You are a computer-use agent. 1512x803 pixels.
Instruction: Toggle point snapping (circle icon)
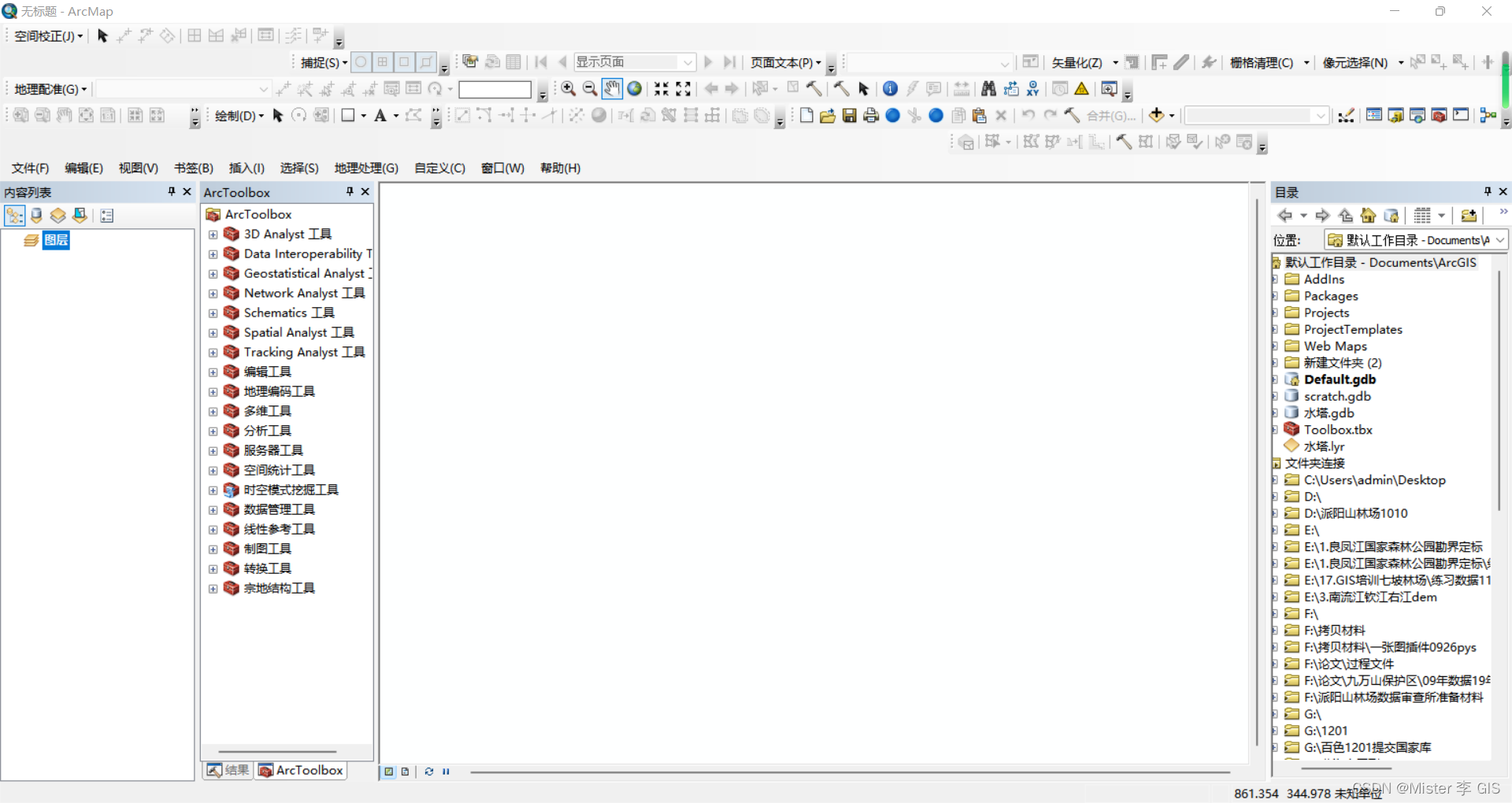pos(361,62)
